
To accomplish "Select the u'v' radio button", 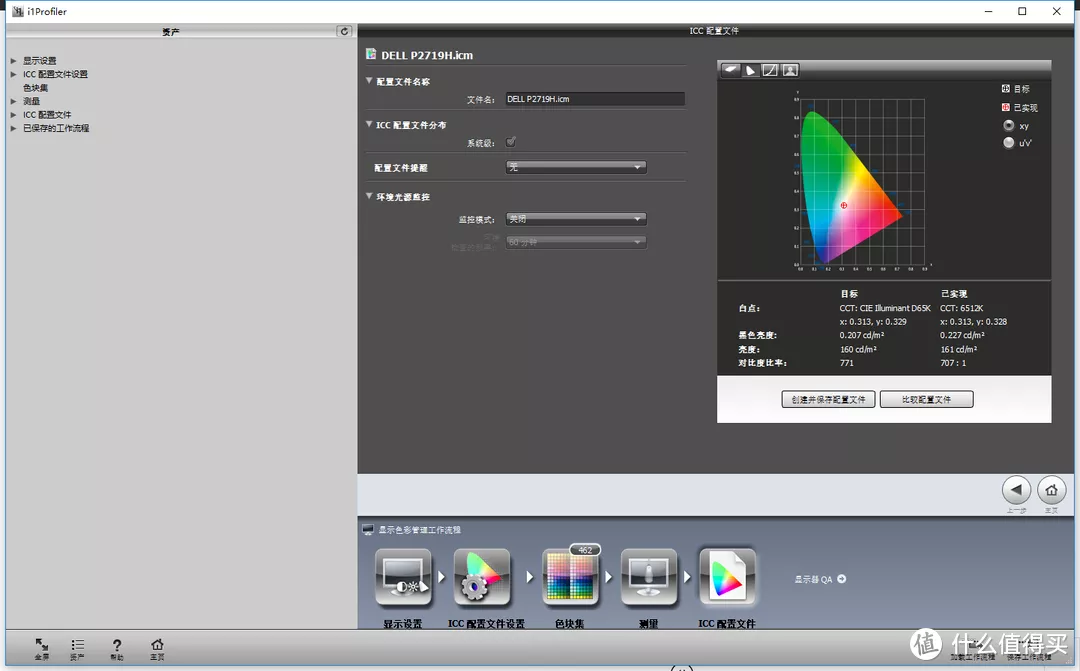I will (x=1008, y=143).
